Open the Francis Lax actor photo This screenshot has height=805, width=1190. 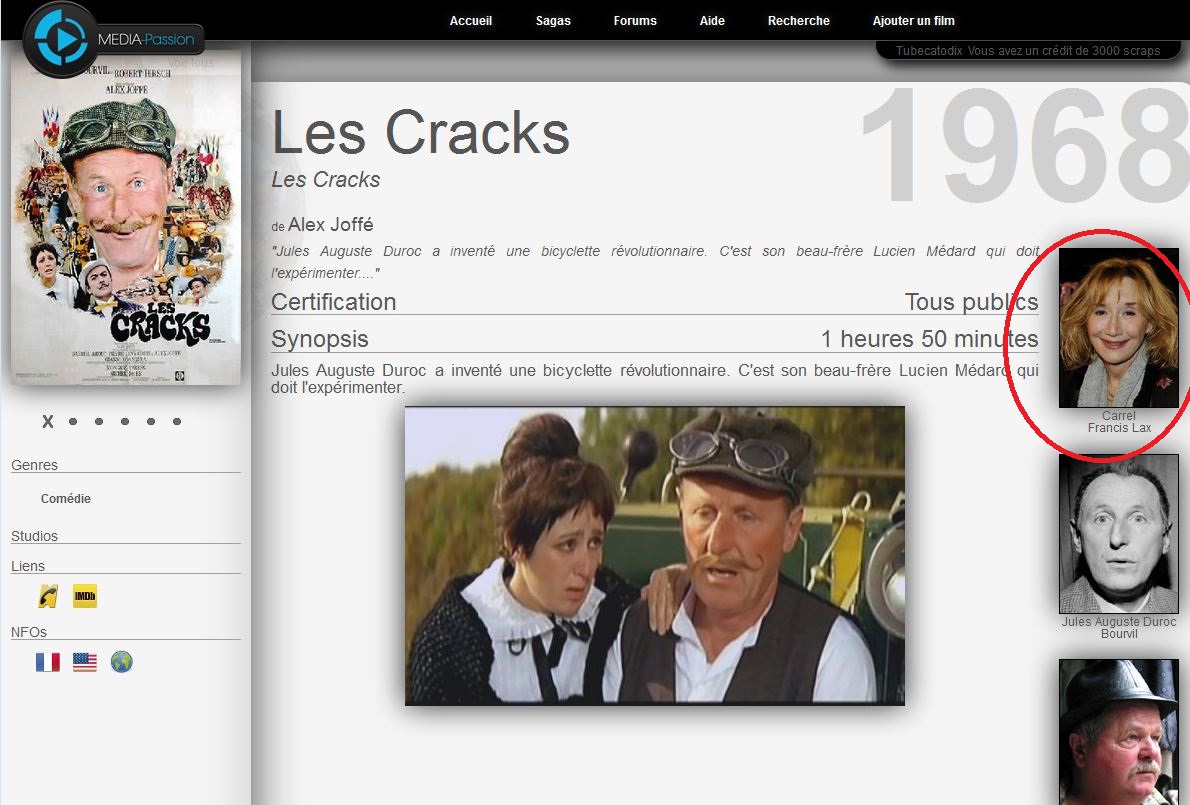pos(1119,328)
